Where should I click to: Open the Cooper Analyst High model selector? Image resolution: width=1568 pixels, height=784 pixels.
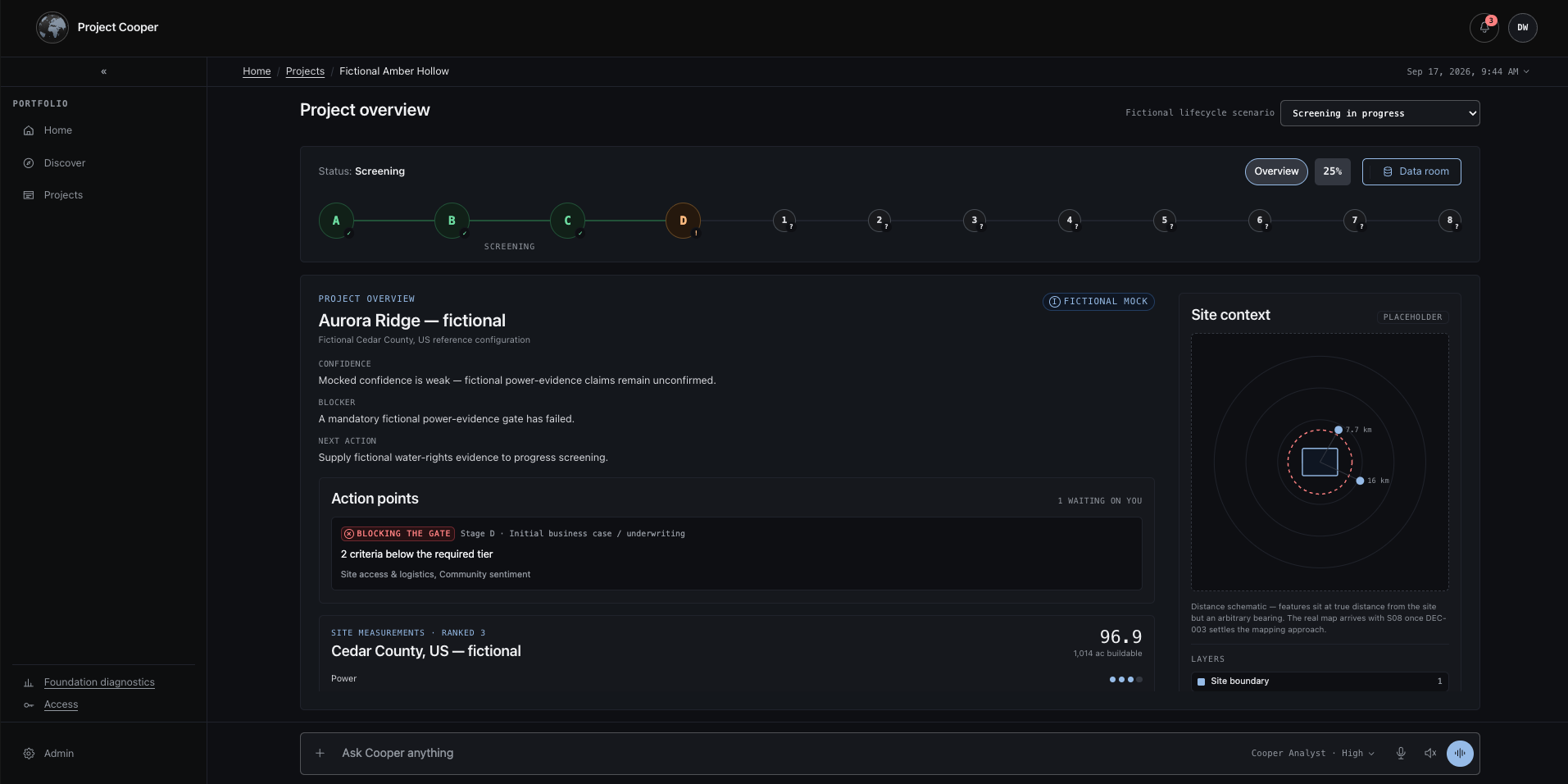[1312, 753]
